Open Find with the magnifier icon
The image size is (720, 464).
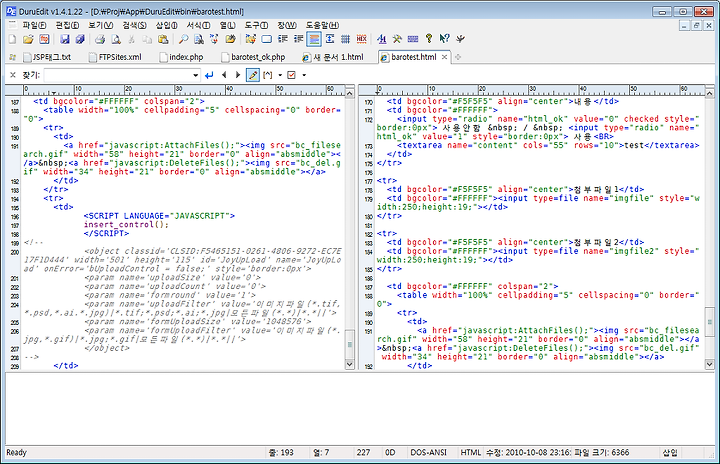(183, 39)
